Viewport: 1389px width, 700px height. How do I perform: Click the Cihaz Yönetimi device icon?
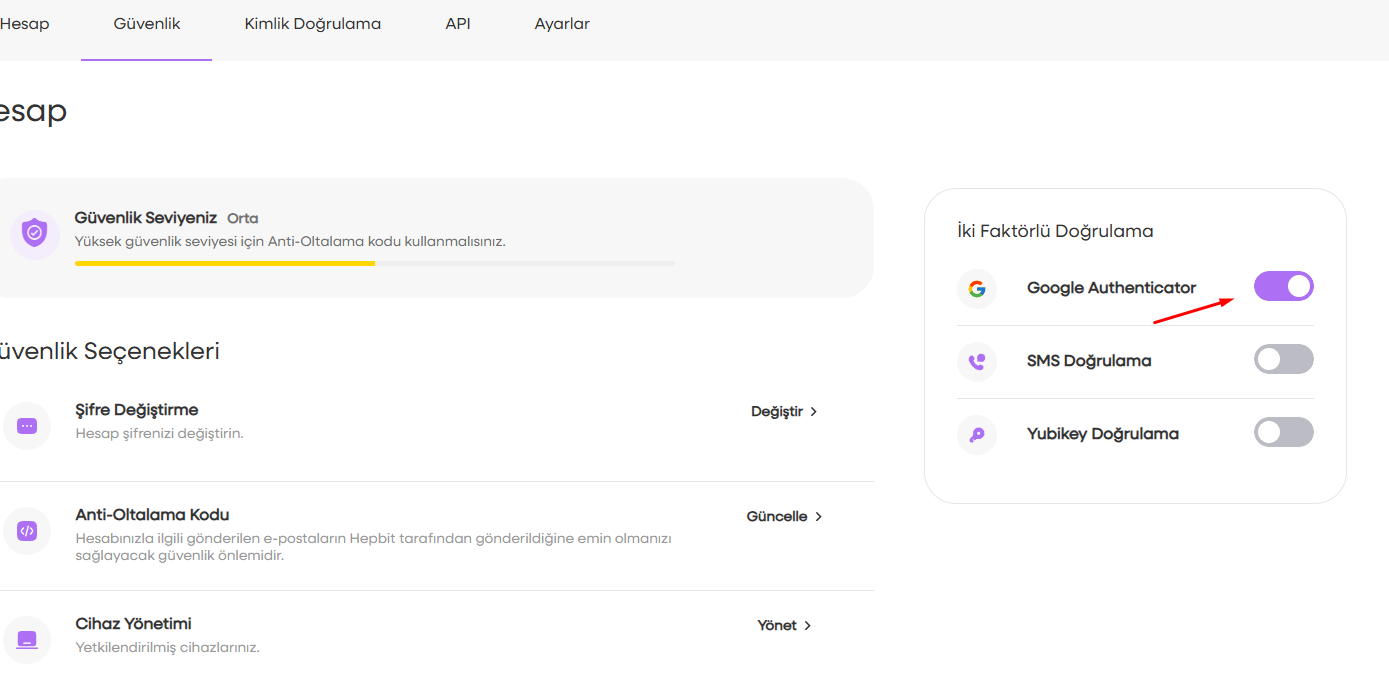point(27,639)
